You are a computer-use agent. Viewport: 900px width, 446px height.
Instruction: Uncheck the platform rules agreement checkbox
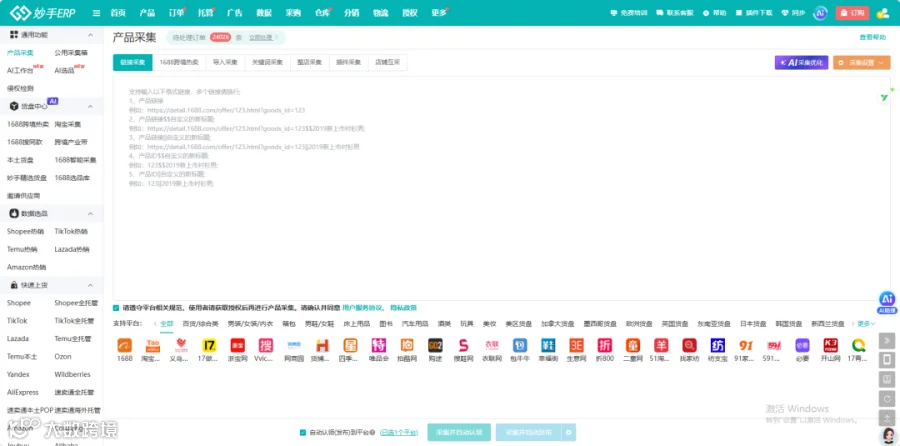tap(117, 308)
